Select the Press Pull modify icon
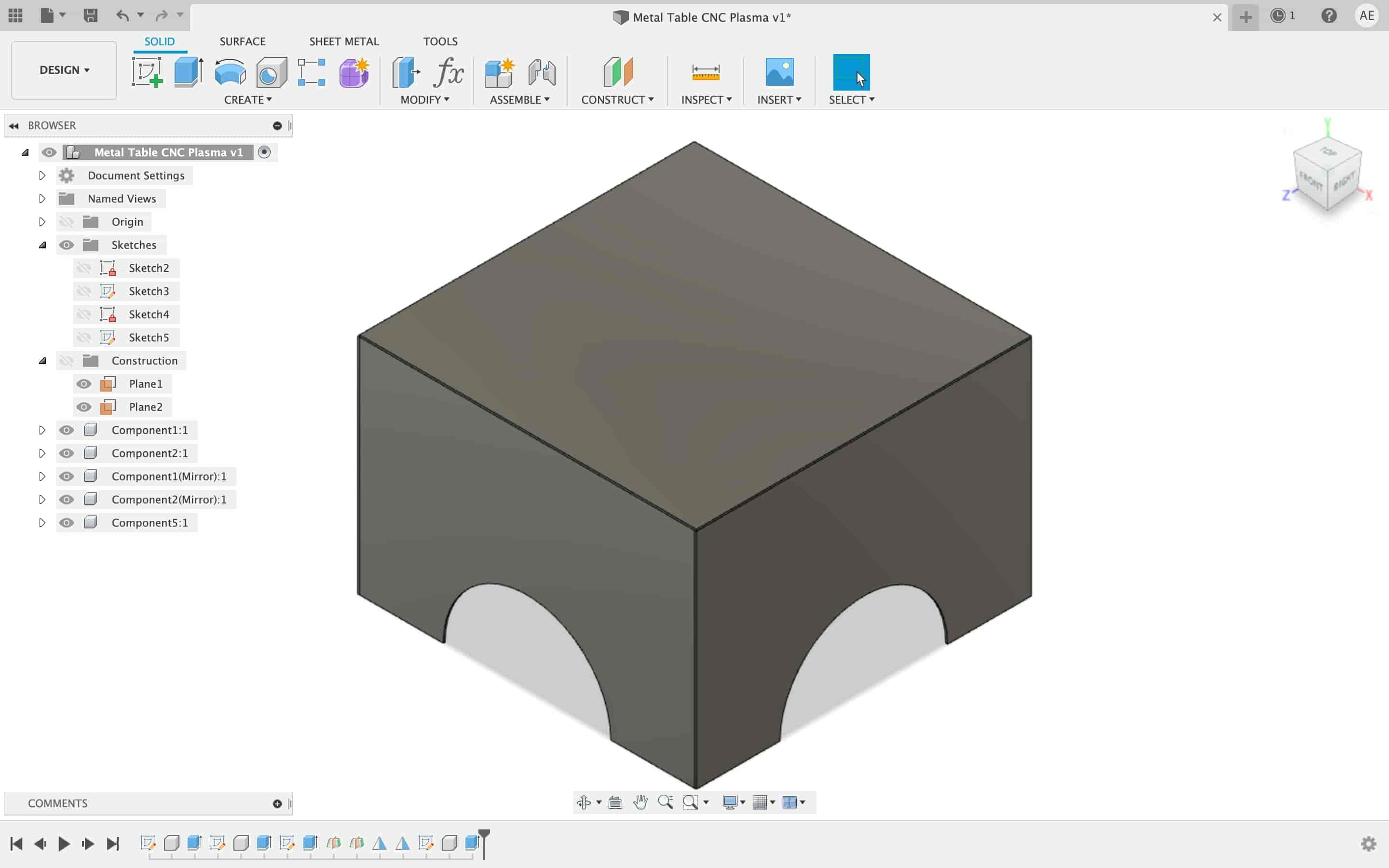This screenshot has height=868, width=1389. (406, 72)
